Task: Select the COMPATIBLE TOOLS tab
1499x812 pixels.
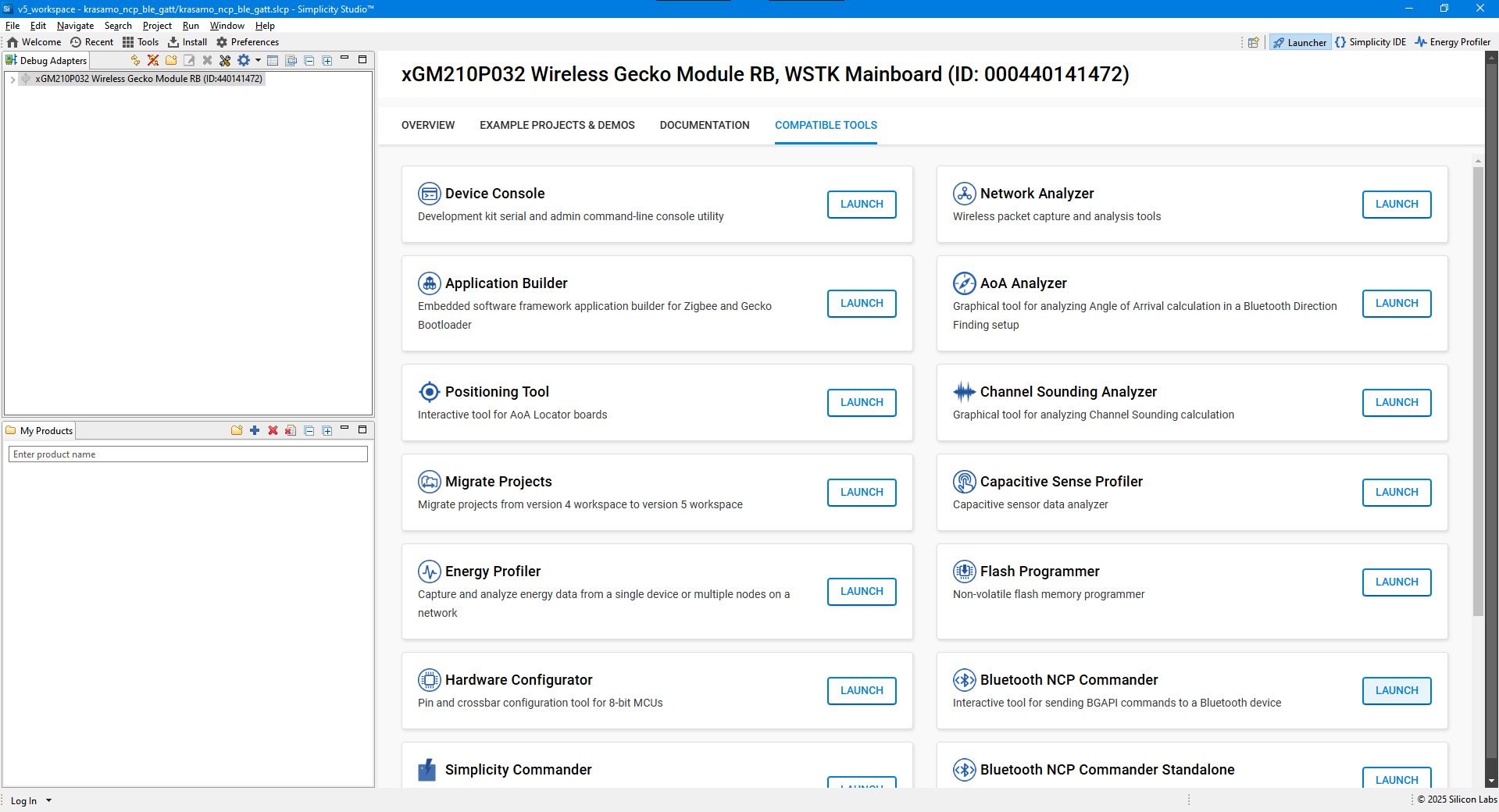Action: click(826, 125)
